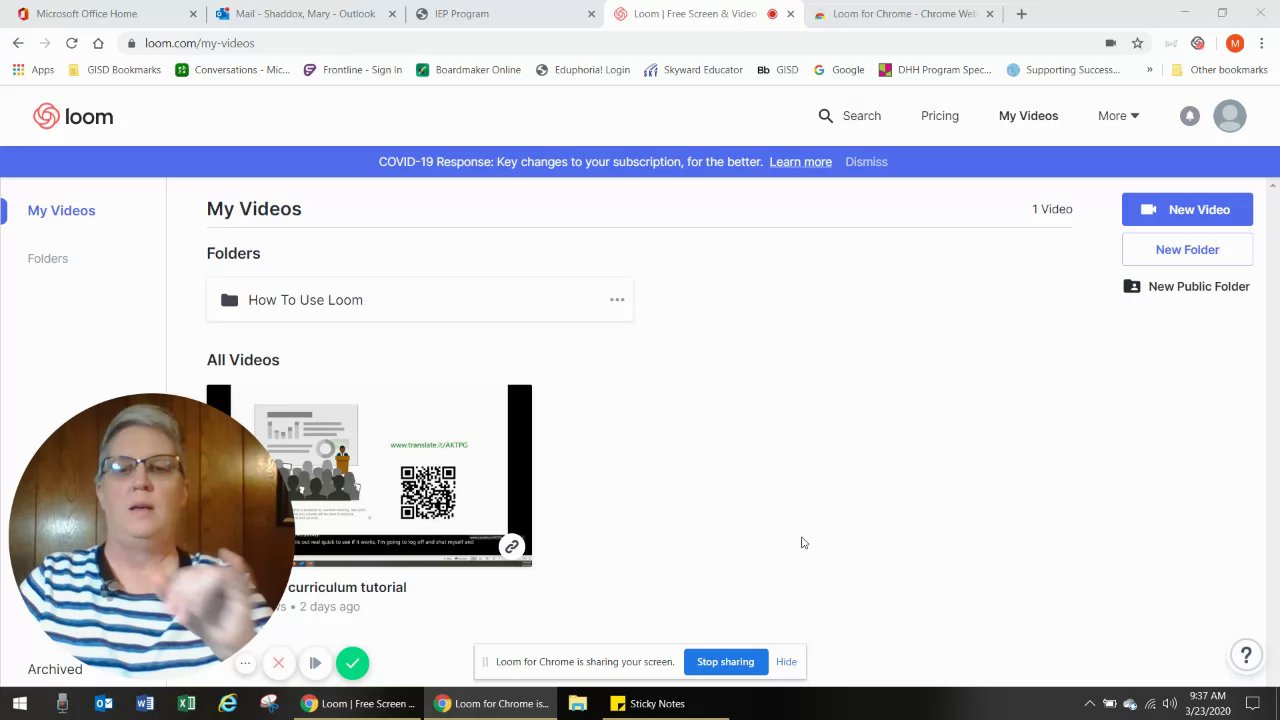Open Frontline Sign In bookmark
Screen dimensions: 1280x720
(352, 70)
